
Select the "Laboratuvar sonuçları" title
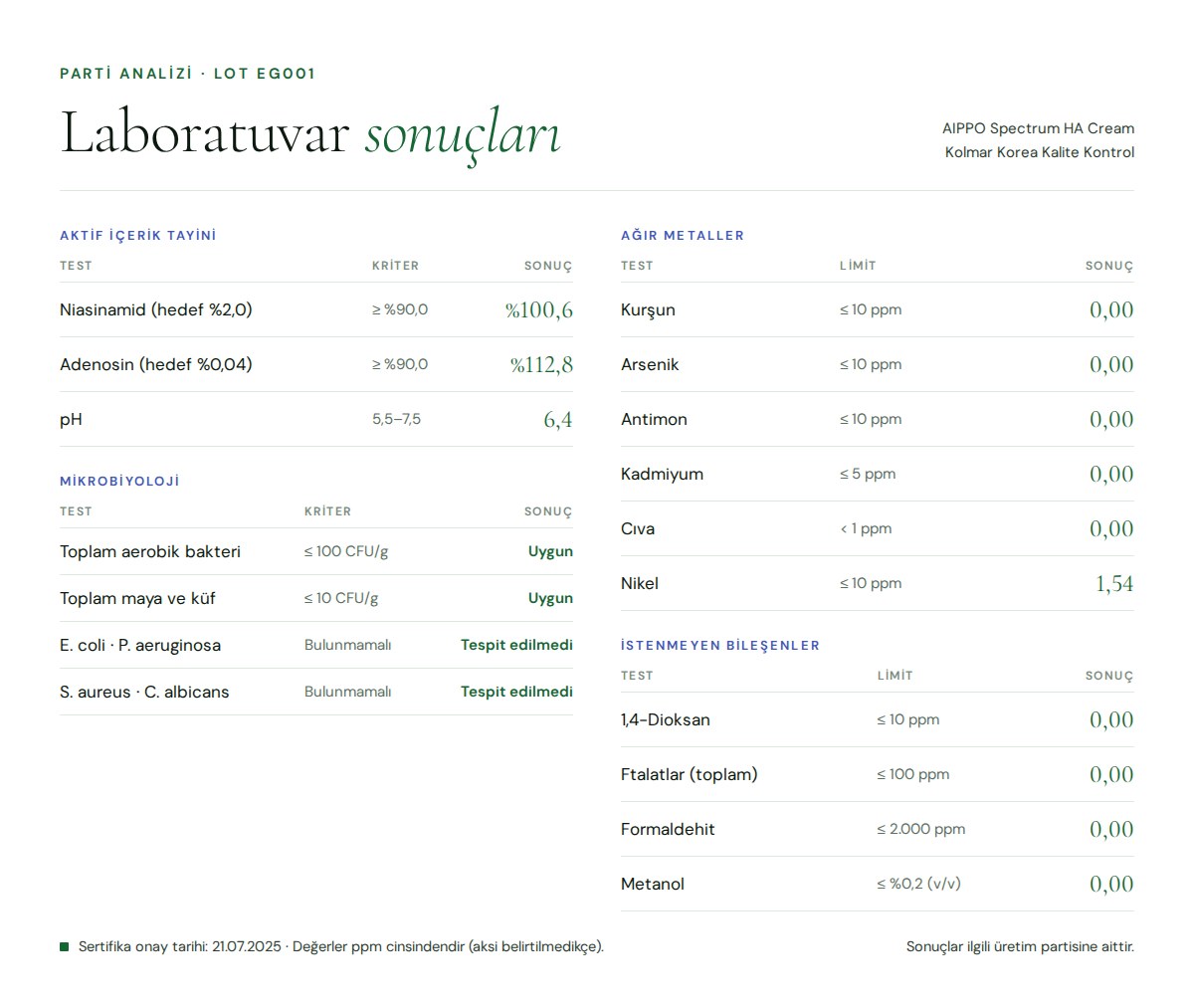point(310,133)
